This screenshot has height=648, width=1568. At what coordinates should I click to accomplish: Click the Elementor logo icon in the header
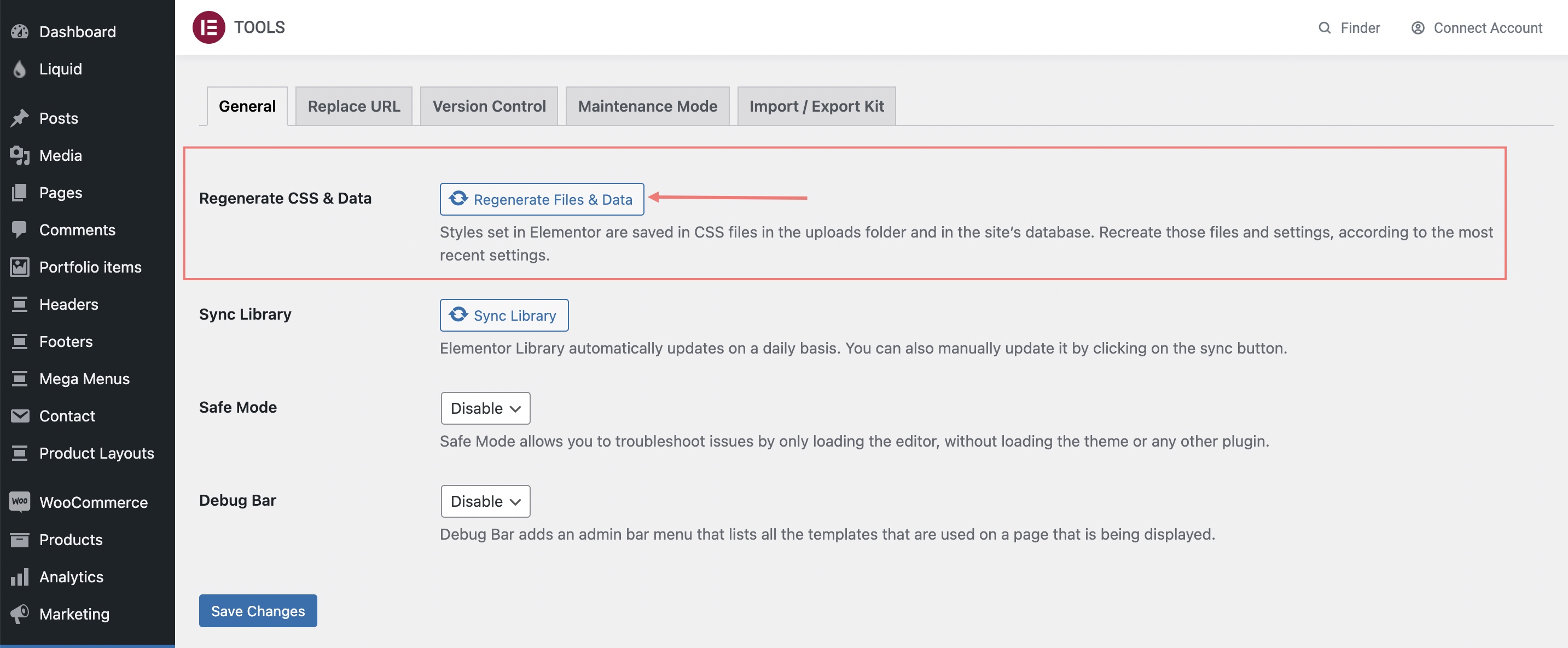209,27
